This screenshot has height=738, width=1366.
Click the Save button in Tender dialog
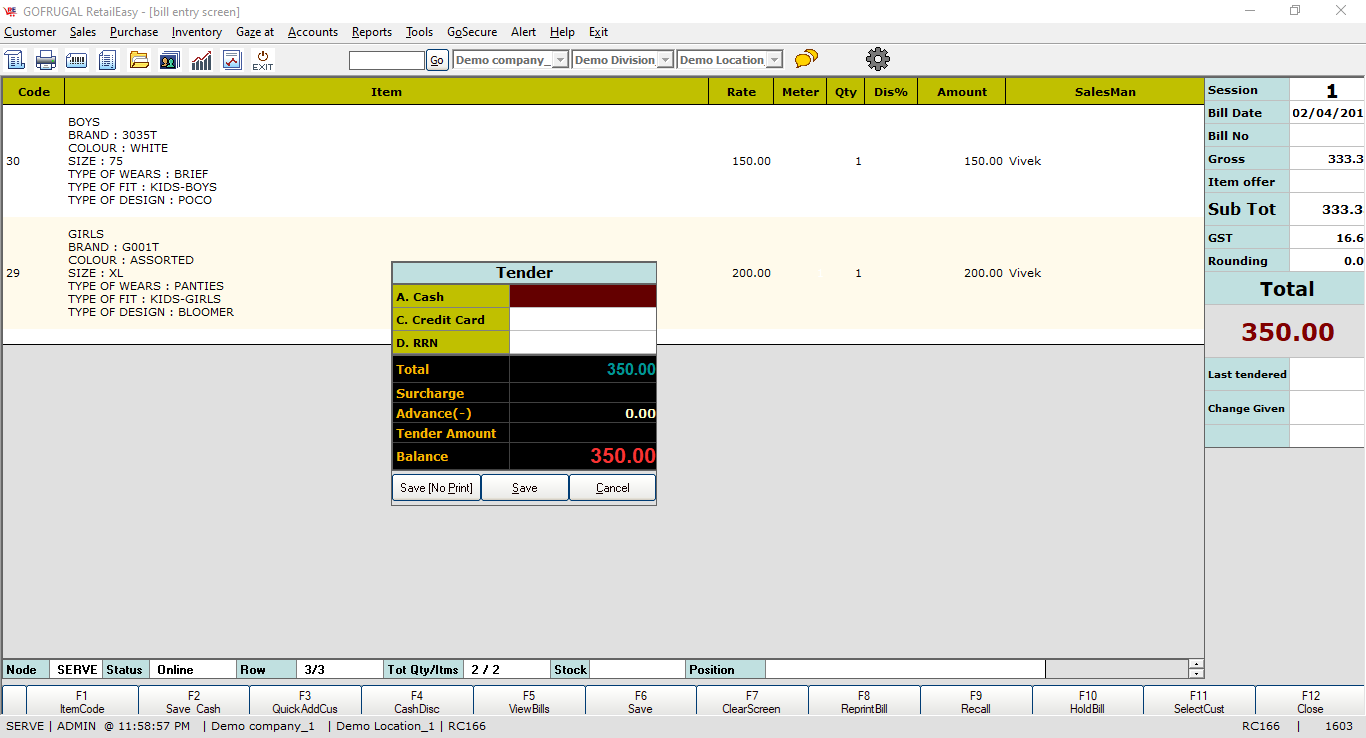coord(525,488)
